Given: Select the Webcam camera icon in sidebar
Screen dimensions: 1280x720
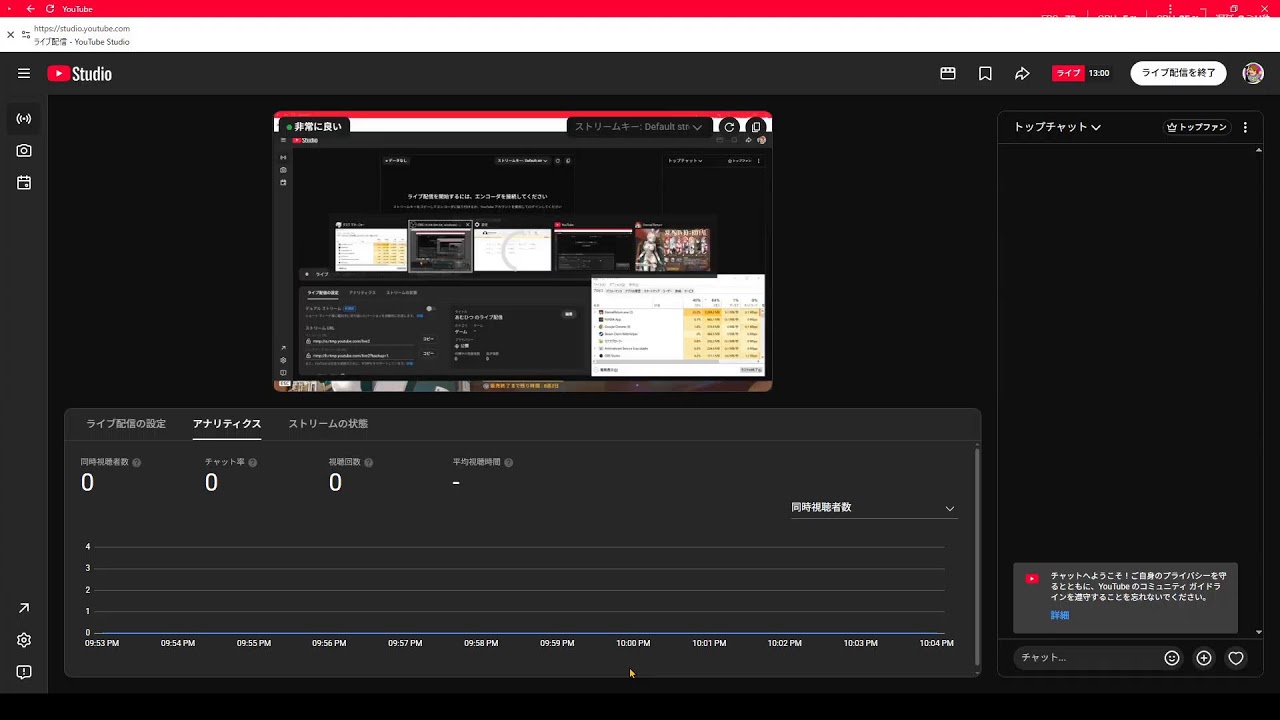Looking at the screenshot, I should click(x=24, y=151).
